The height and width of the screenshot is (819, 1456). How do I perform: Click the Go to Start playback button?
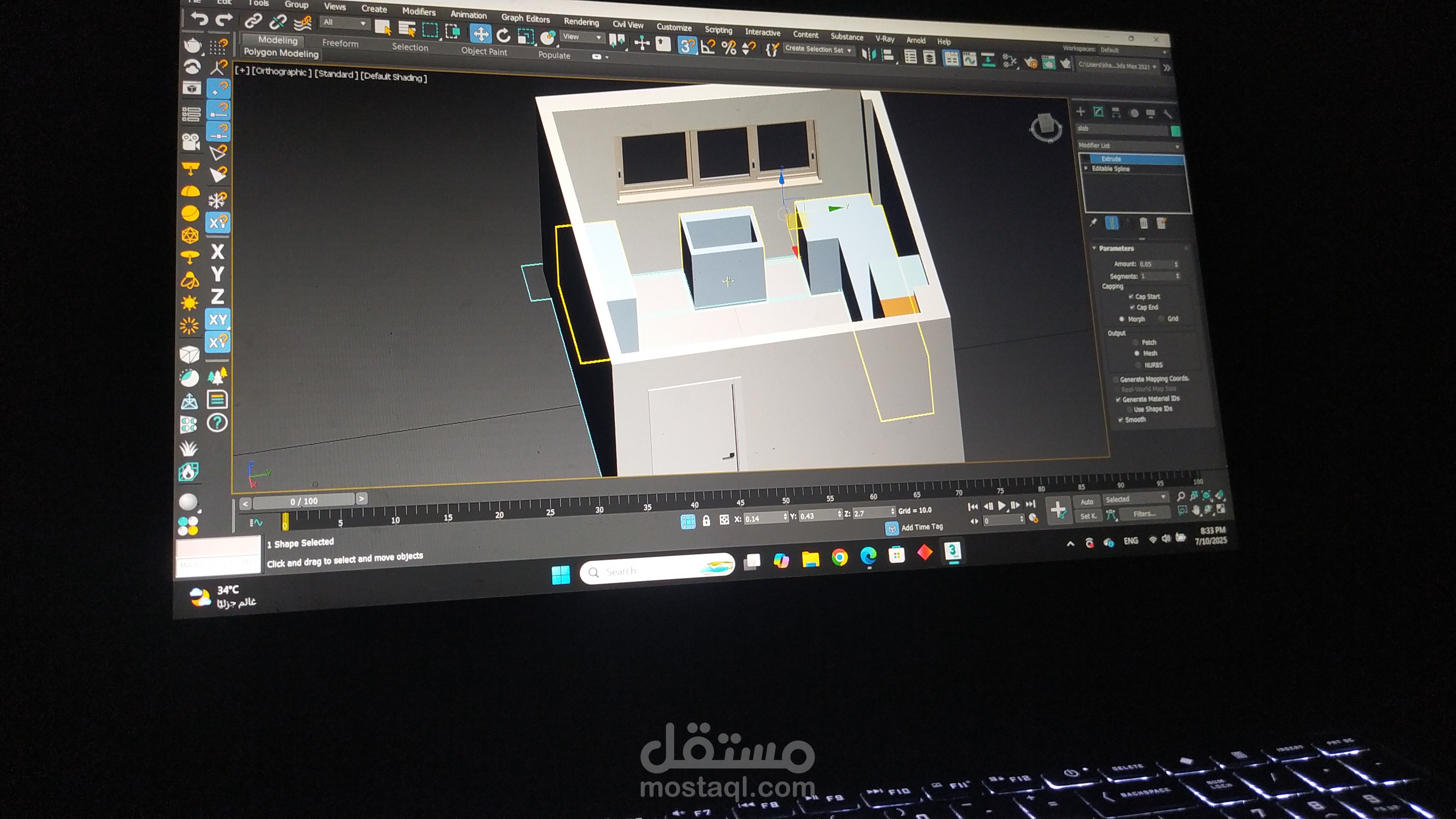point(973,507)
